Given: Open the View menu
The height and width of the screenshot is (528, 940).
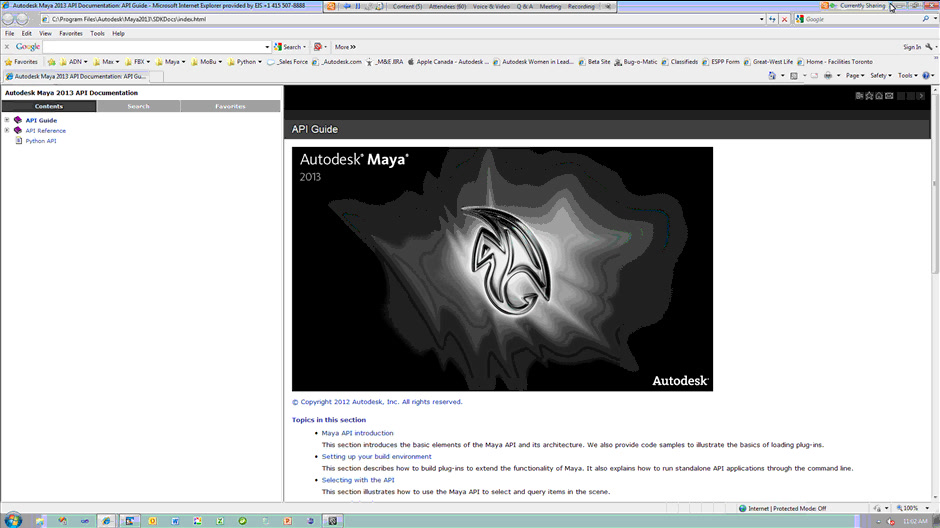Looking at the screenshot, I should [x=45, y=34].
